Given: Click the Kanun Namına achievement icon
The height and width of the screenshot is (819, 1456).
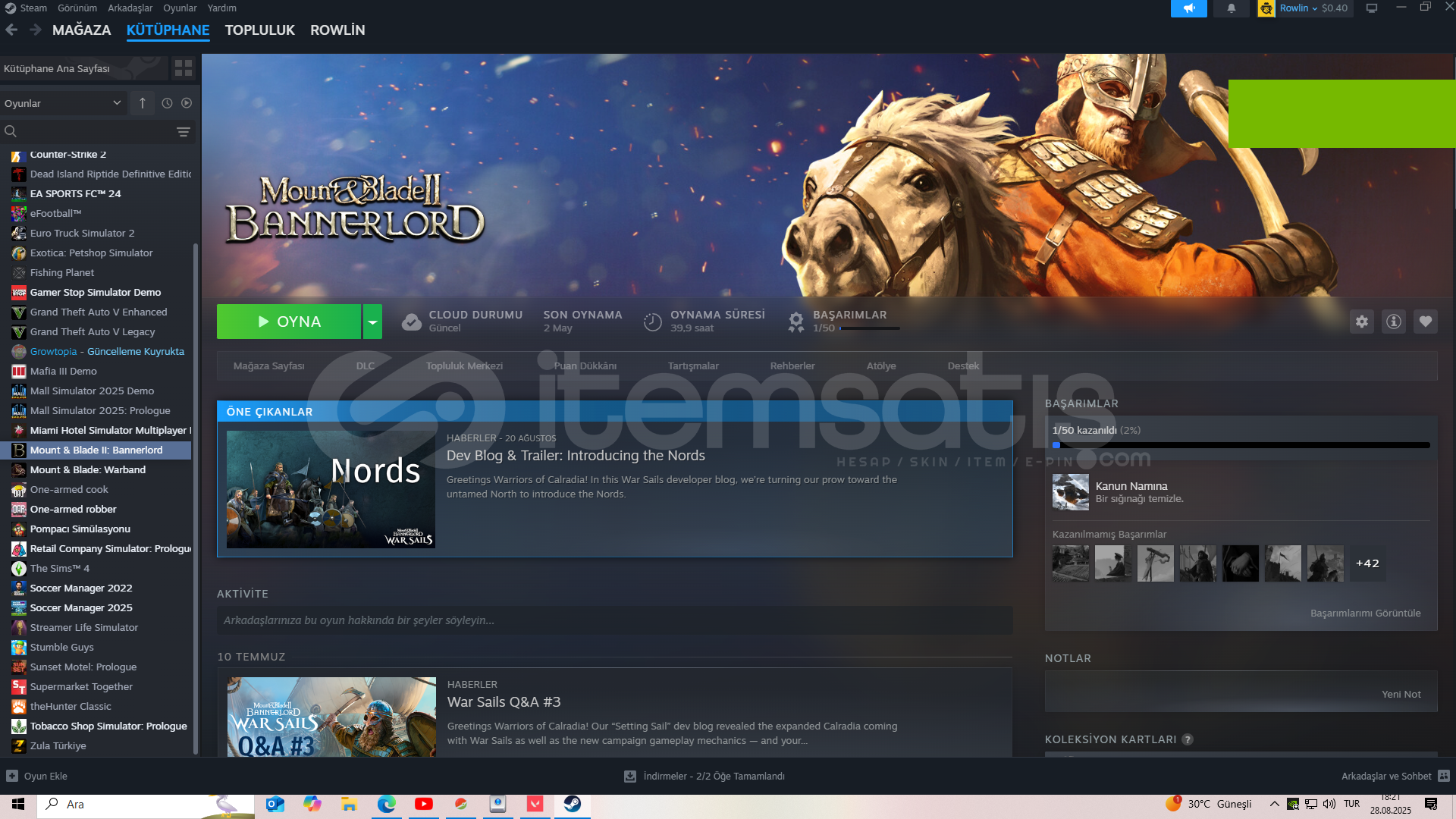Looking at the screenshot, I should (1071, 492).
